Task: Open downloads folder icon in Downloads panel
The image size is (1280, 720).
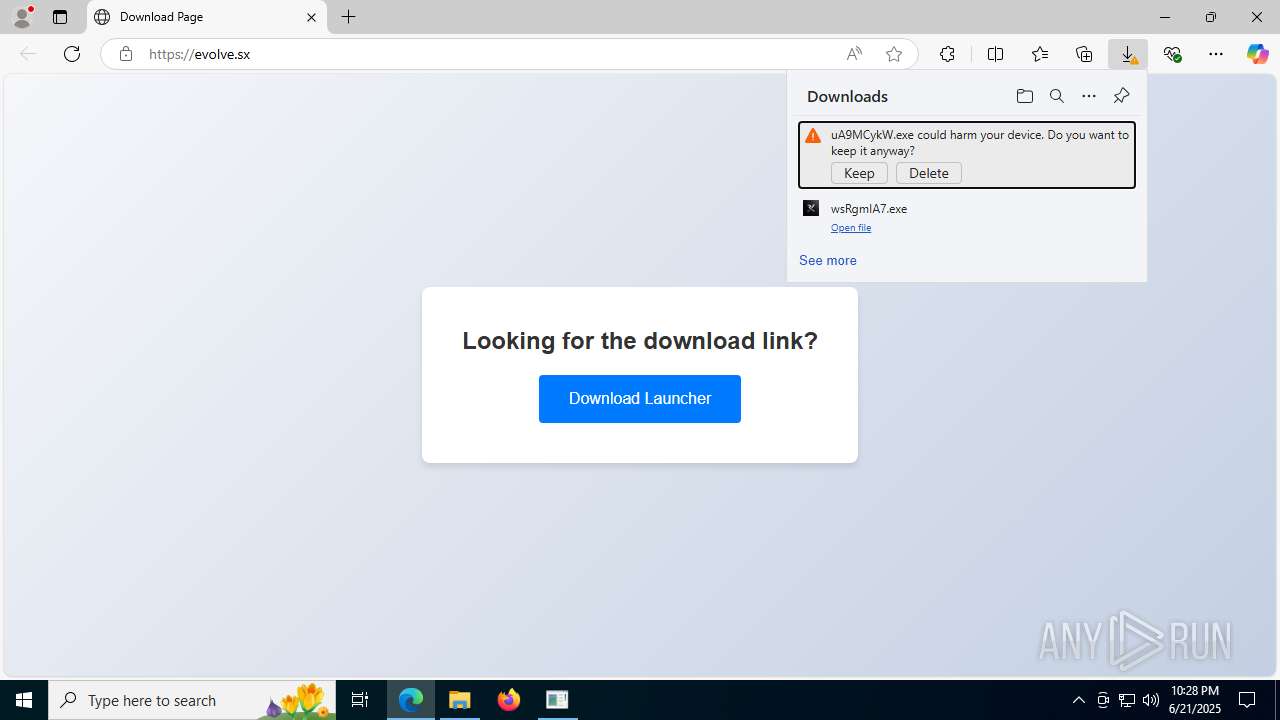Action: click(x=1024, y=96)
